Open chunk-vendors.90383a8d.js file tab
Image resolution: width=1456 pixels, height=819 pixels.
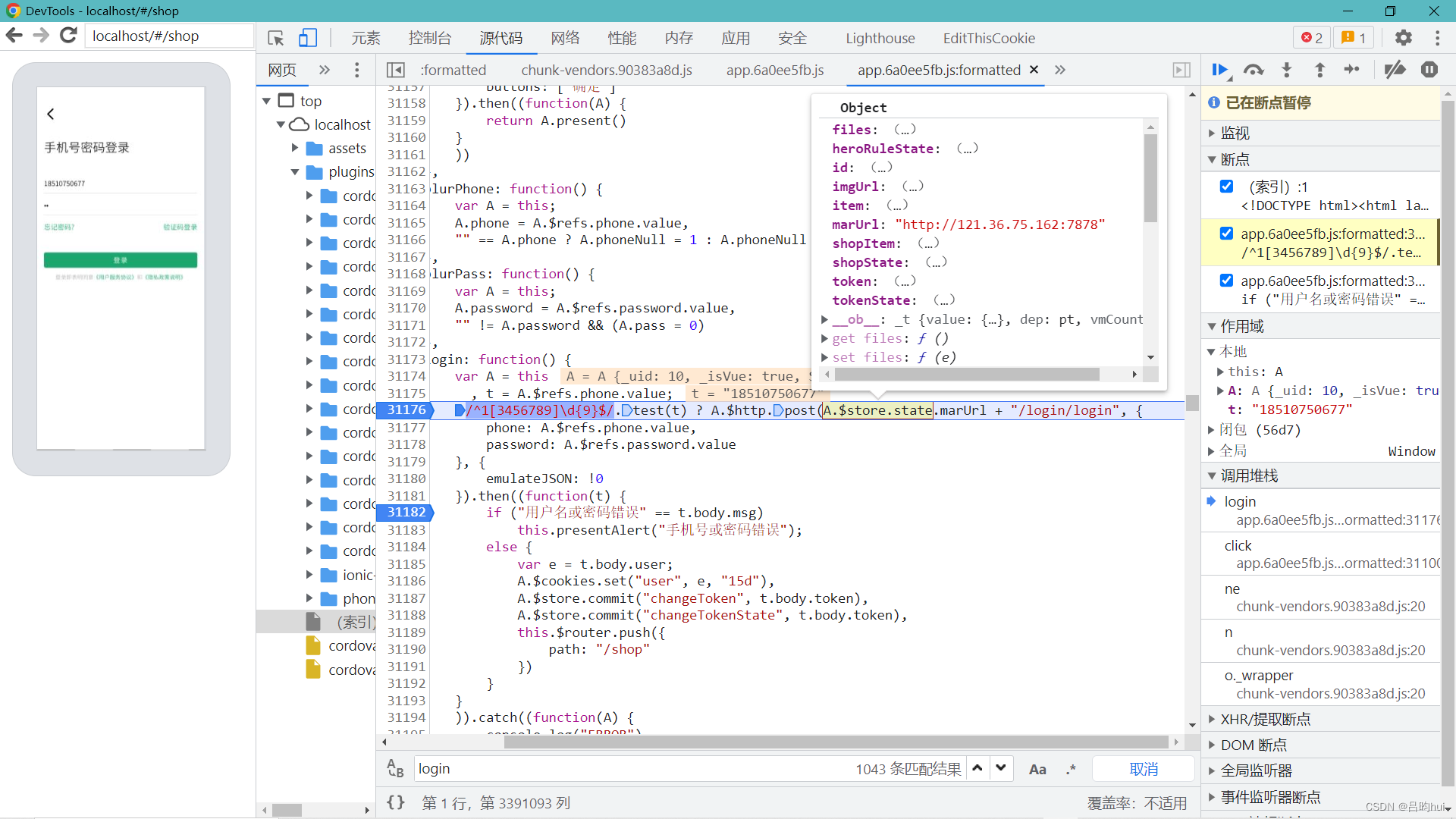(x=607, y=70)
